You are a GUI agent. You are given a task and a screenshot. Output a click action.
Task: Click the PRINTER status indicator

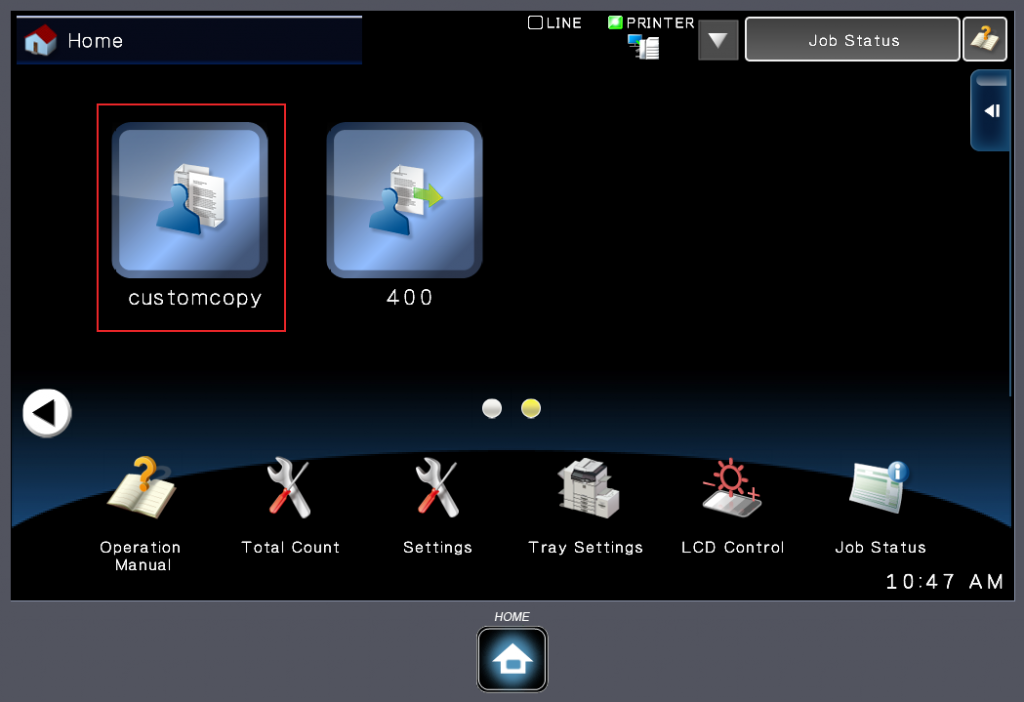pos(651,23)
